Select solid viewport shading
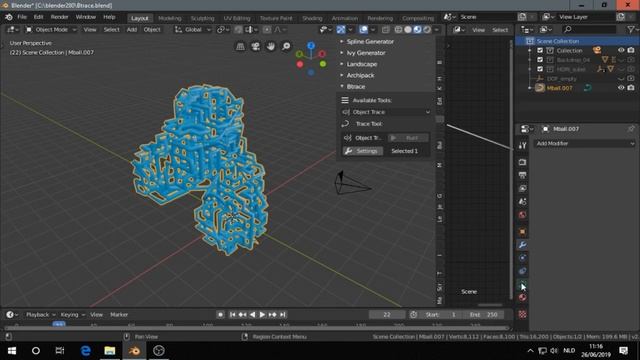This screenshot has width=640, height=360. pos(408,29)
